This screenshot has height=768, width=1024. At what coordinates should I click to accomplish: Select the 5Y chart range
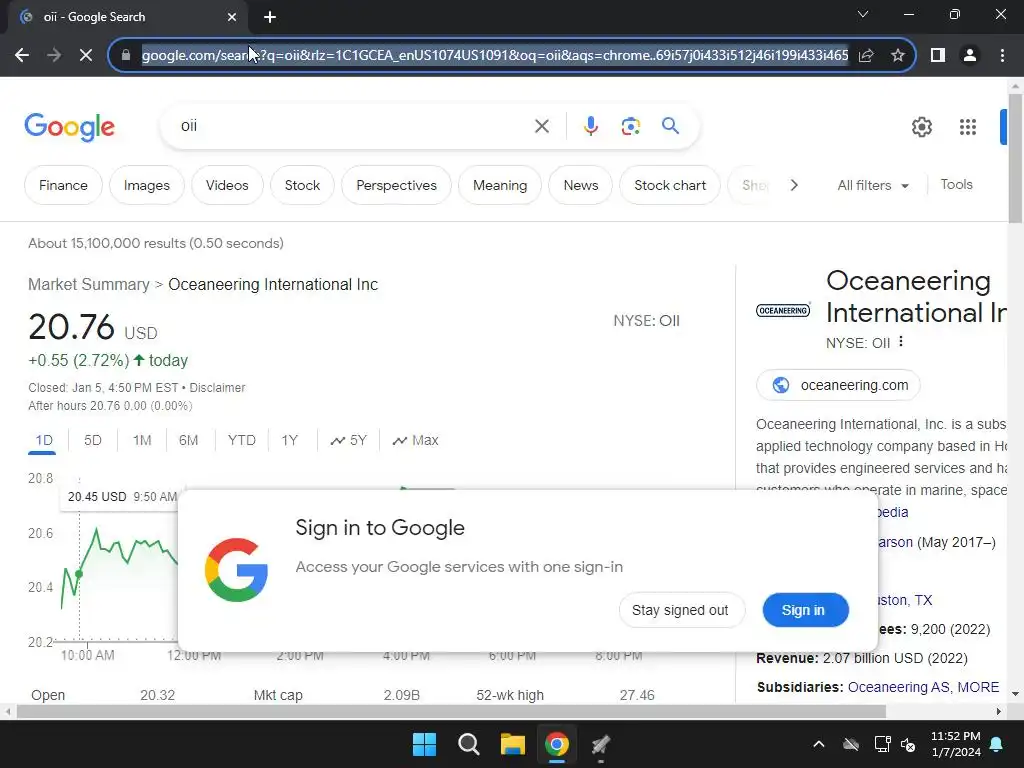coord(349,440)
